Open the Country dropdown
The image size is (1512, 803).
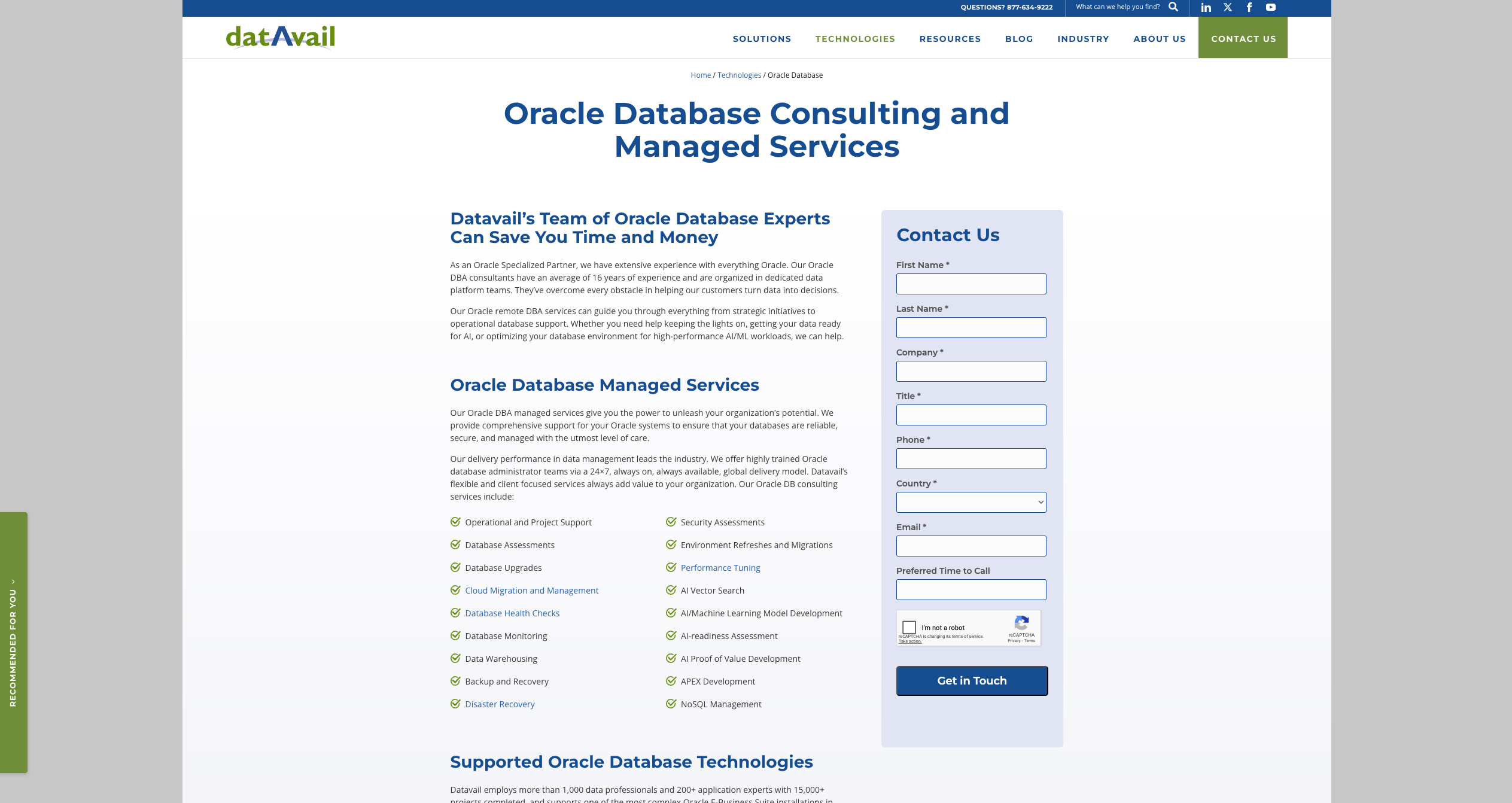pyautogui.click(x=971, y=502)
